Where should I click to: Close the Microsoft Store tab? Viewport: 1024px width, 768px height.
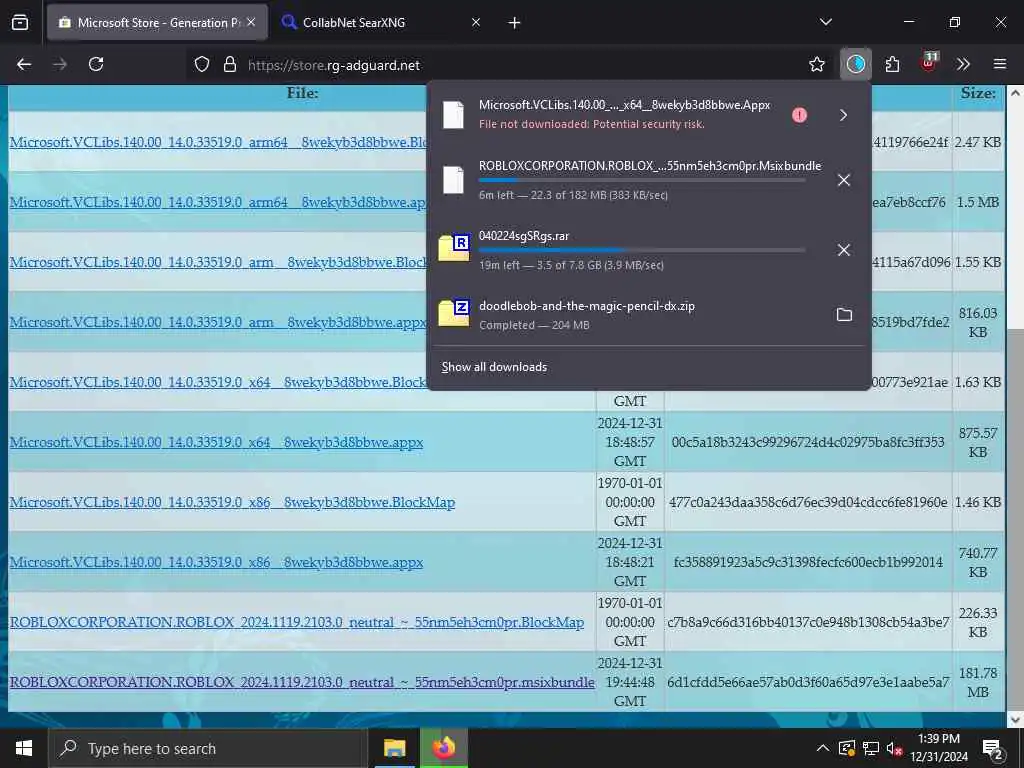coord(251,22)
